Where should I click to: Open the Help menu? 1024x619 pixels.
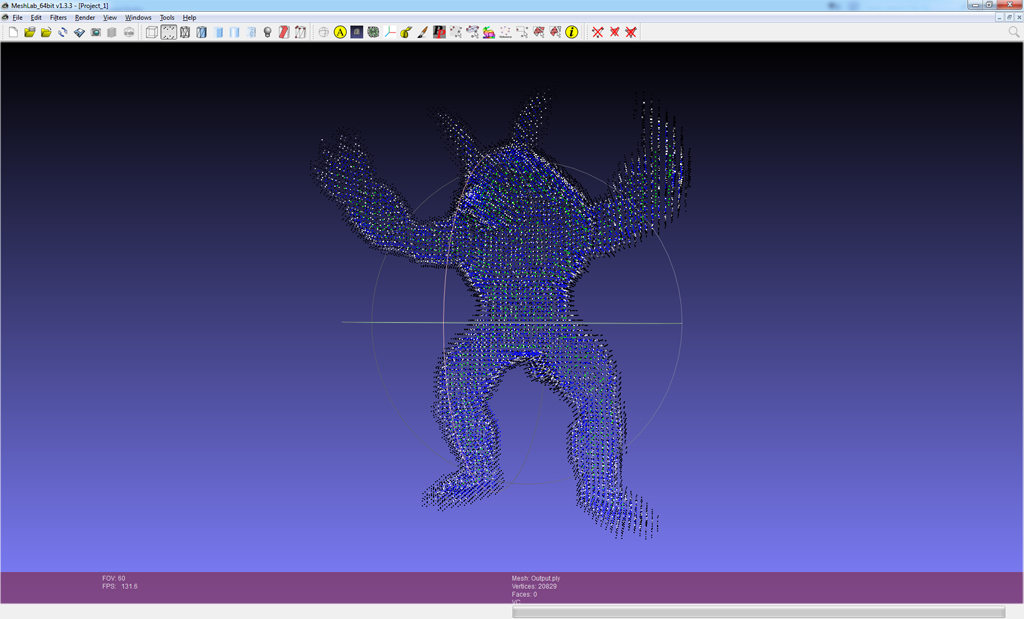(x=189, y=18)
